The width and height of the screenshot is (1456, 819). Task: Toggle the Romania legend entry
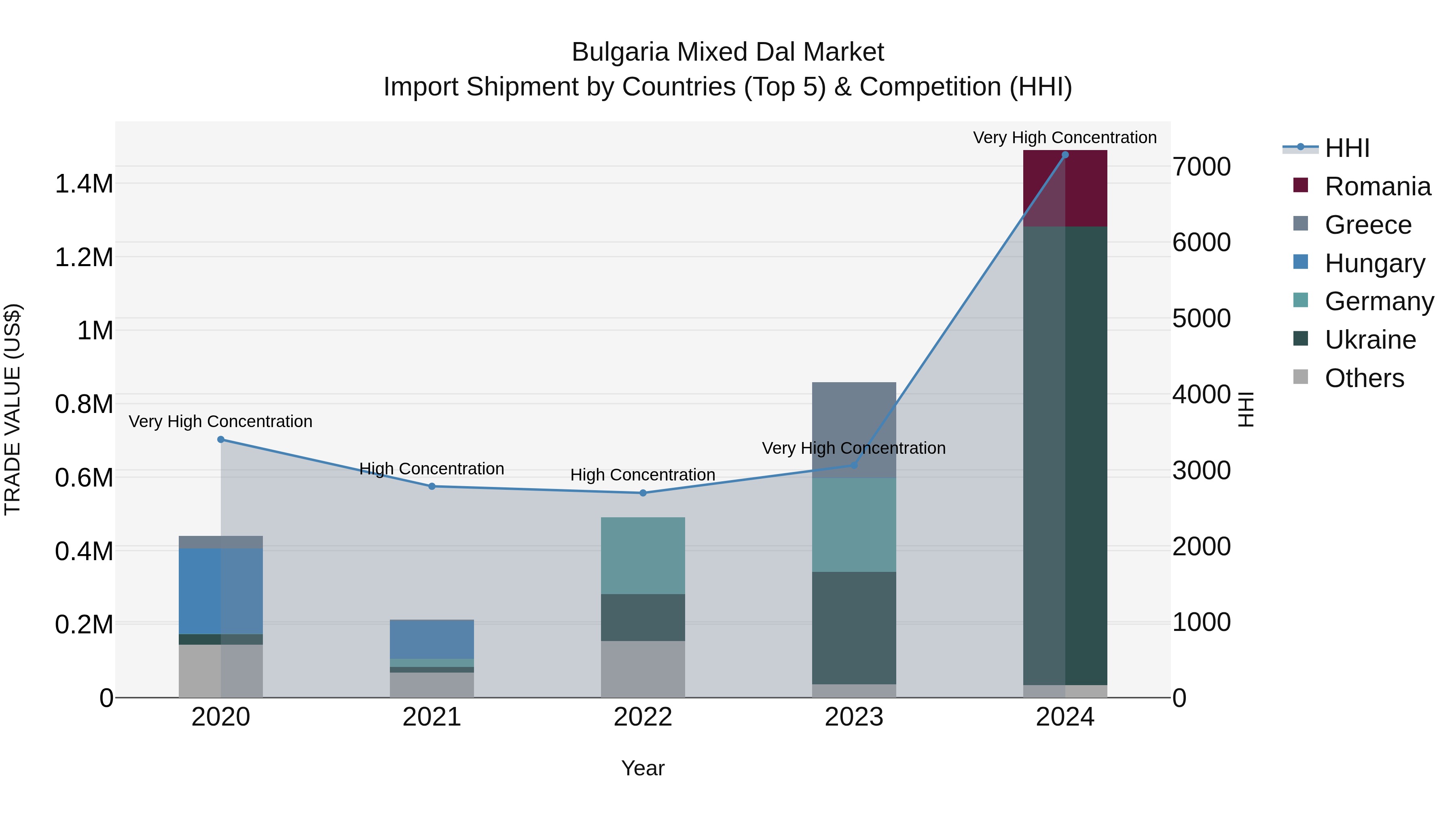click(1362, 186)
